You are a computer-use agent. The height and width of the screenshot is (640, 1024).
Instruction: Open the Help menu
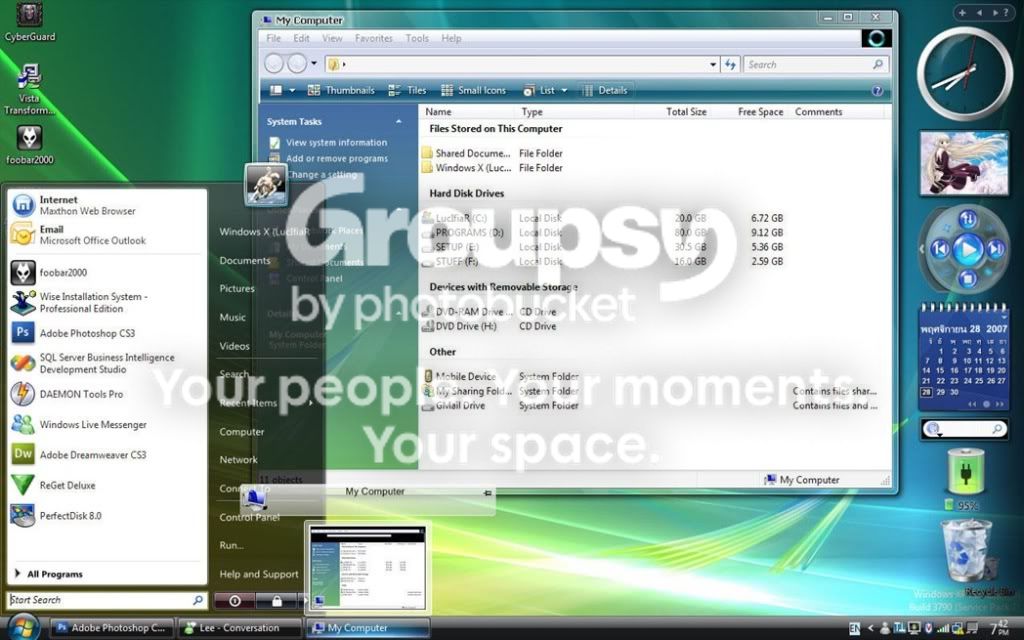[451, 39]
